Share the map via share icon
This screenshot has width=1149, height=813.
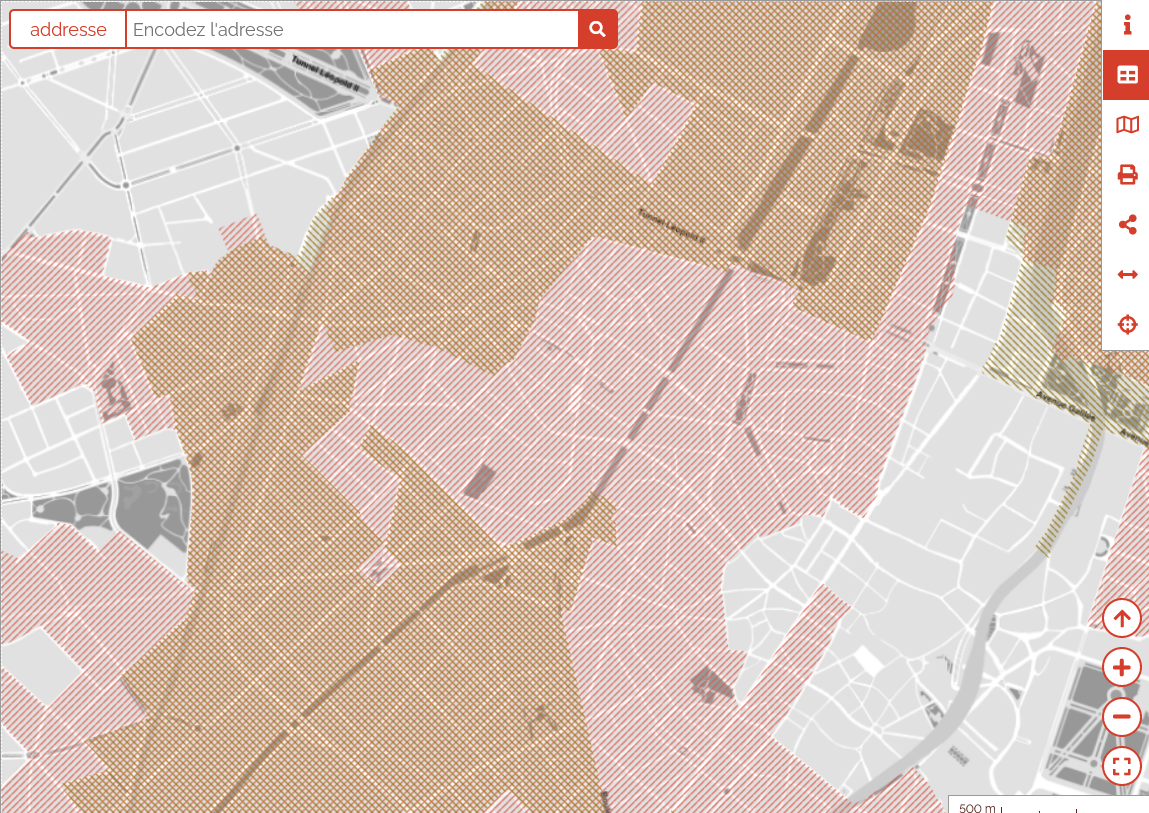point(1127,225)
